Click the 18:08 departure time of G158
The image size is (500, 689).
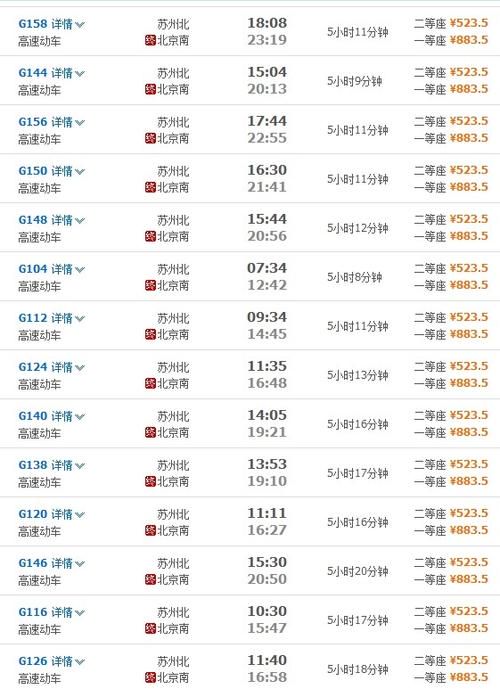click(x=267, y=23)
